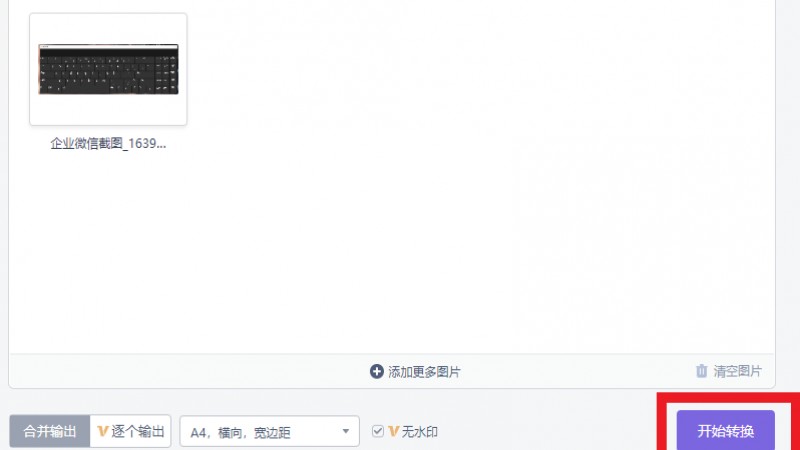Click the bottom bar between 添加更多图片 and 清空图片
The image size is (800, 450).
pos(577,371)
